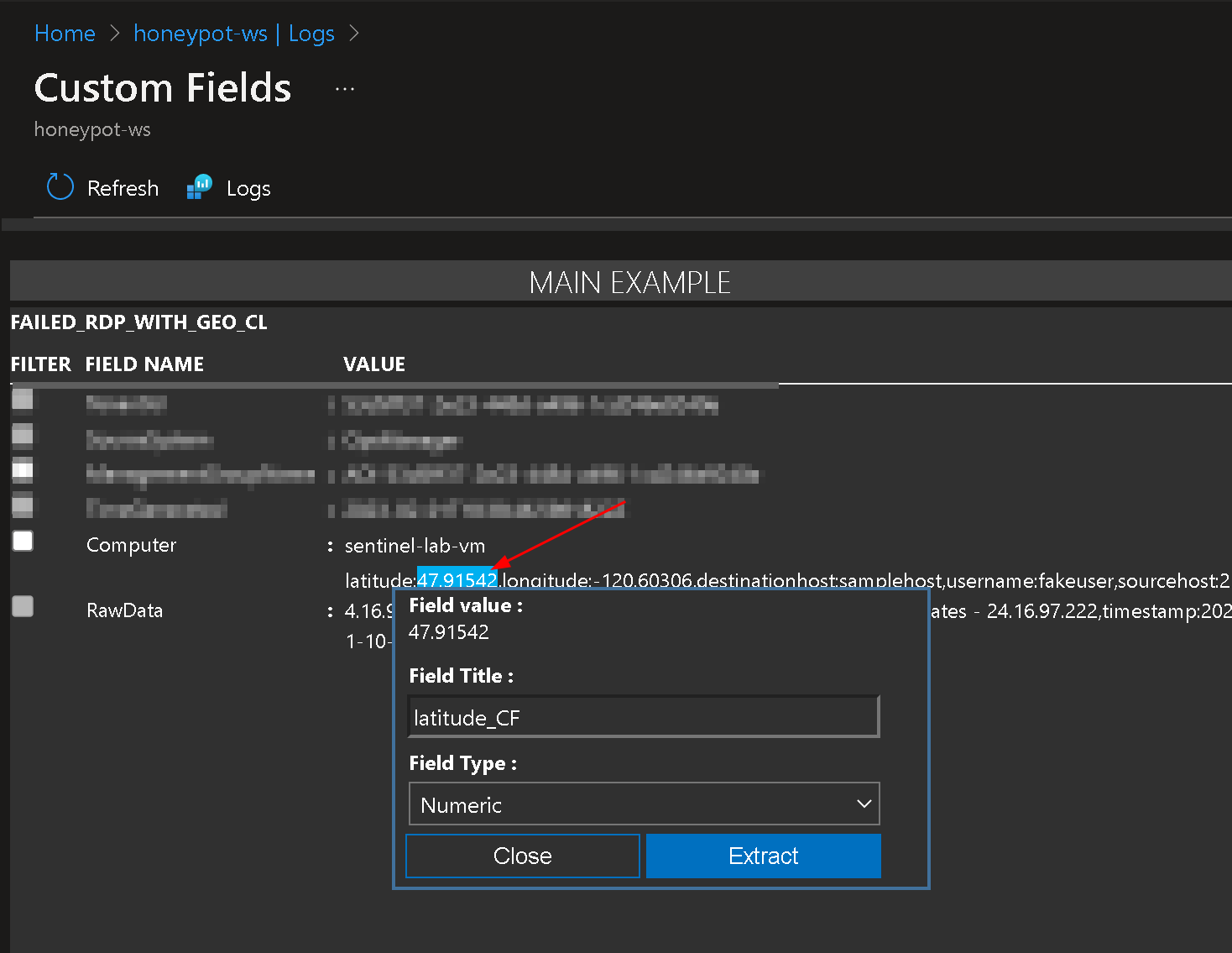Click the FAILED_RDP_WITH_GEO_CL table header
Image resolution: width=1232 pixels, height=953 pixels.
(x=138, y=322)
